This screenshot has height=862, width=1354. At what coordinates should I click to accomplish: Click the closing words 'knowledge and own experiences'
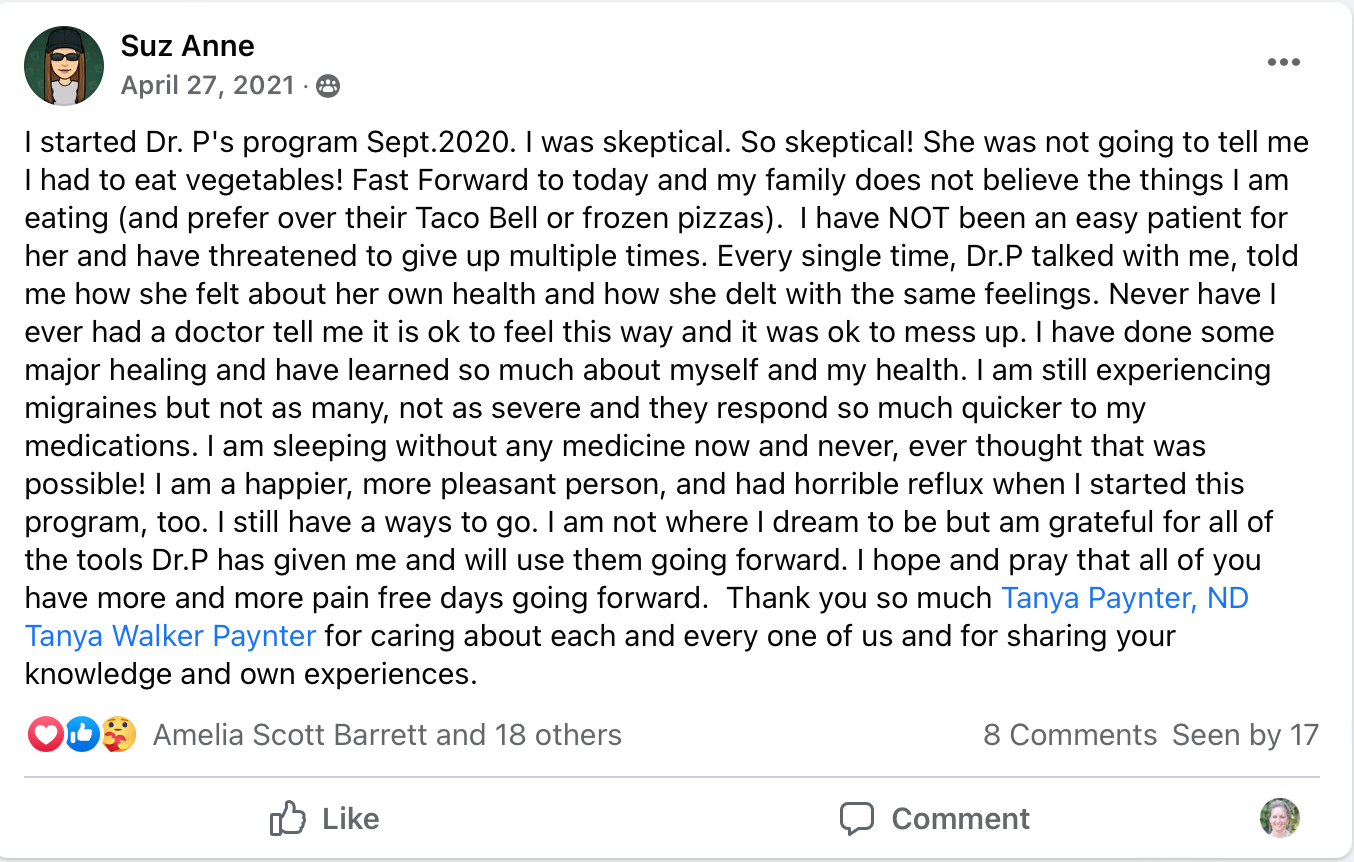[250, 674]
